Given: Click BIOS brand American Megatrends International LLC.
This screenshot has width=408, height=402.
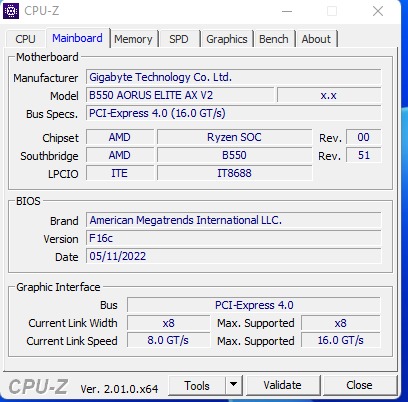Looking at the screenshot, I should click(233, 220).
